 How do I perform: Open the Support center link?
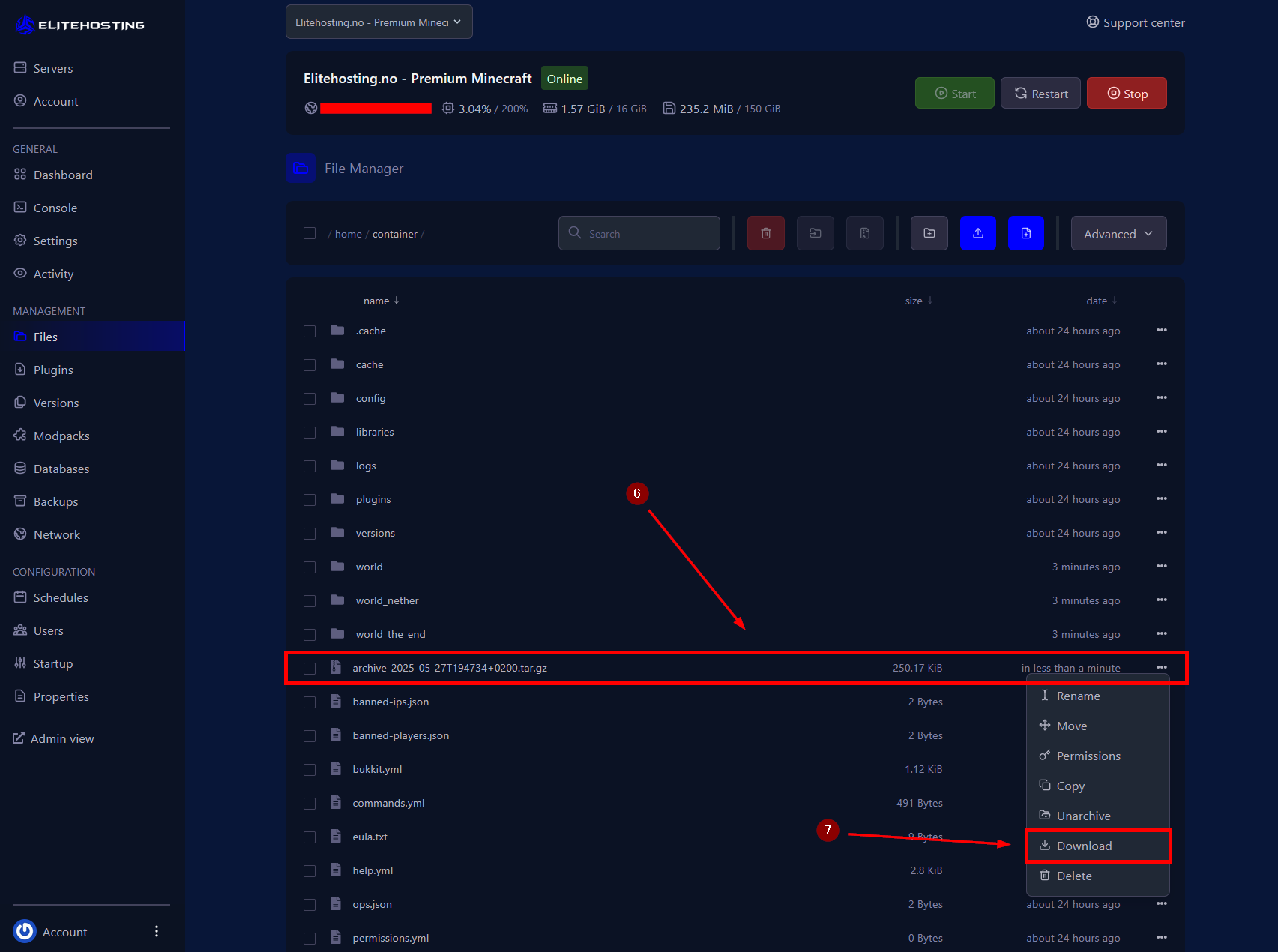pos(1136,22)
